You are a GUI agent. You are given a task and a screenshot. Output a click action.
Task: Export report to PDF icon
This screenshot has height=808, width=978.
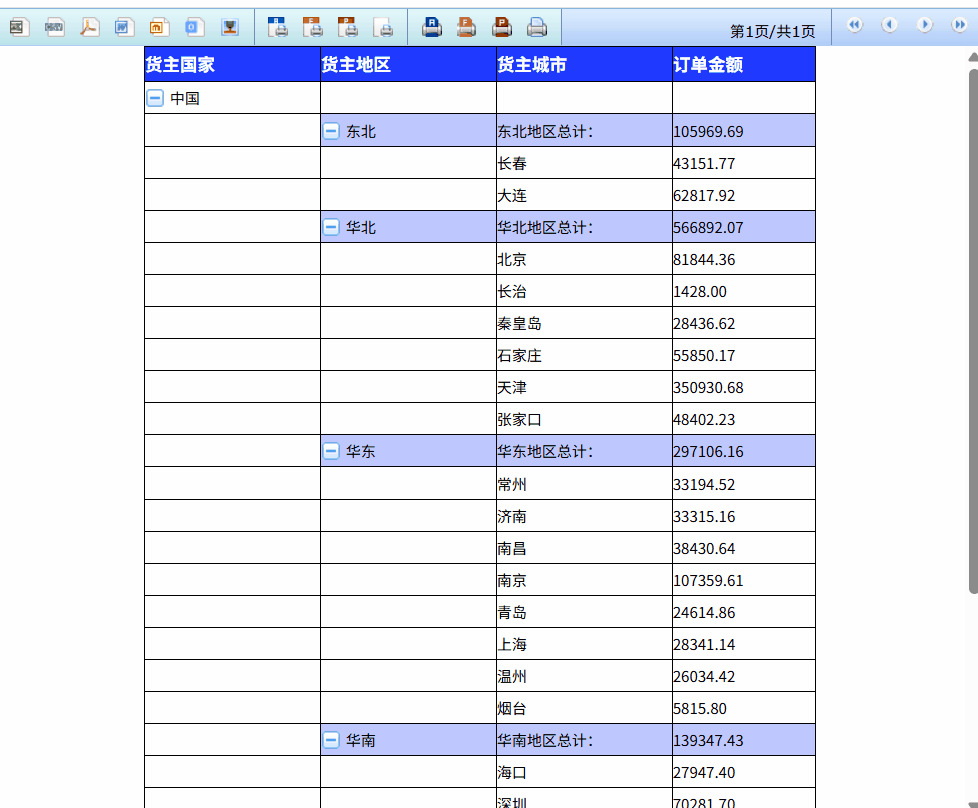pyautogui.click(x=89, y=27)
